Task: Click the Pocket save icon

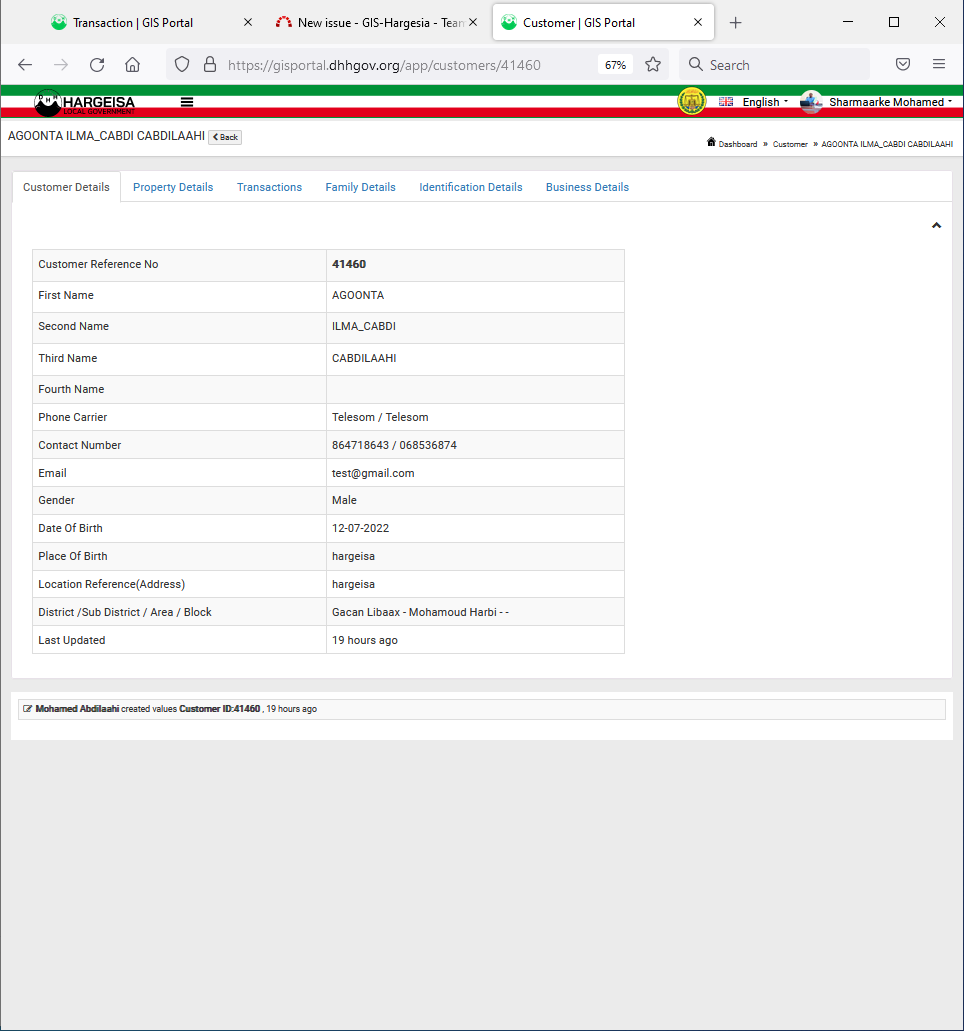Action: point(903,64)
